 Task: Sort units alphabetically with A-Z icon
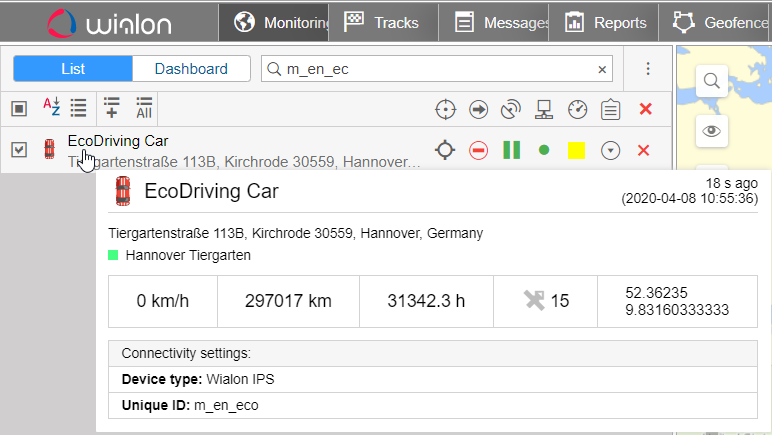click(x=51, y=107)
